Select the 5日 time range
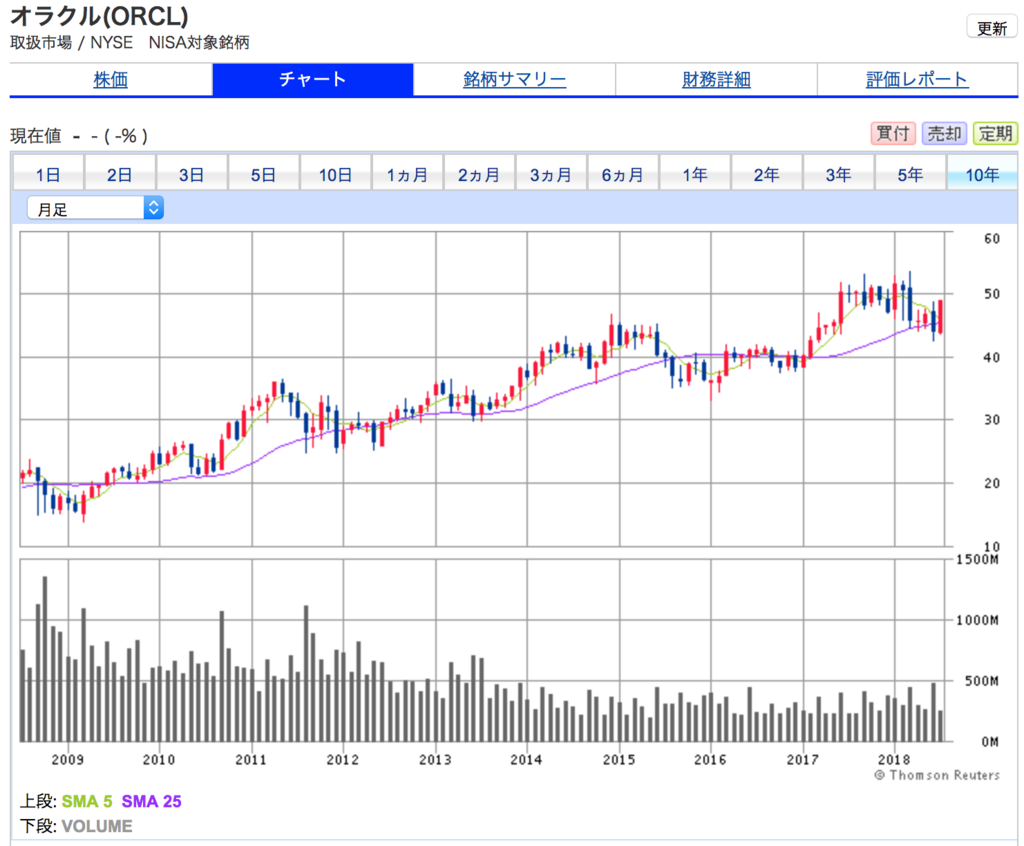Image resolution: width=1024 pixels, height=846 pixels. 263,172
